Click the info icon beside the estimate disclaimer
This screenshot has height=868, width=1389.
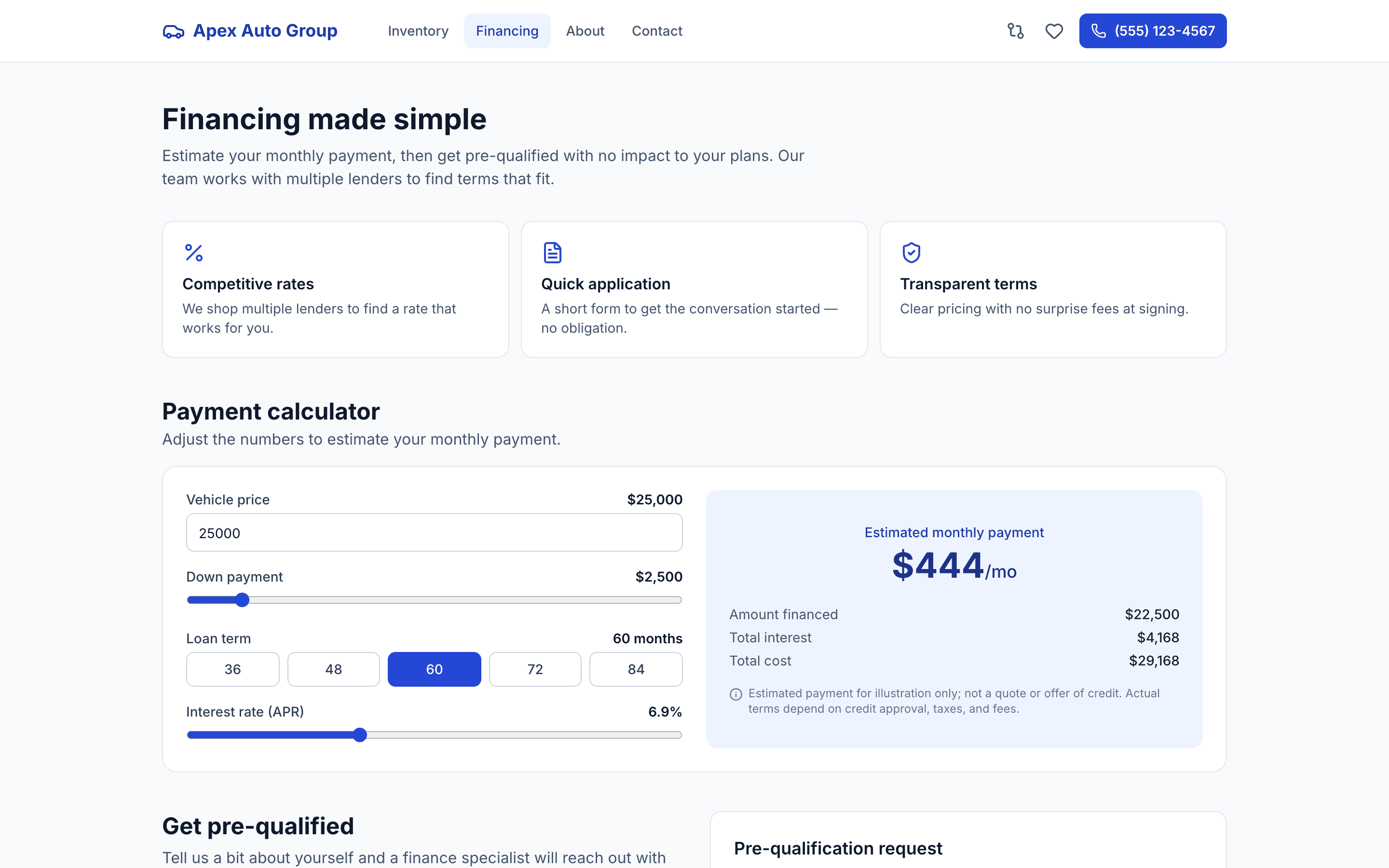736,694
